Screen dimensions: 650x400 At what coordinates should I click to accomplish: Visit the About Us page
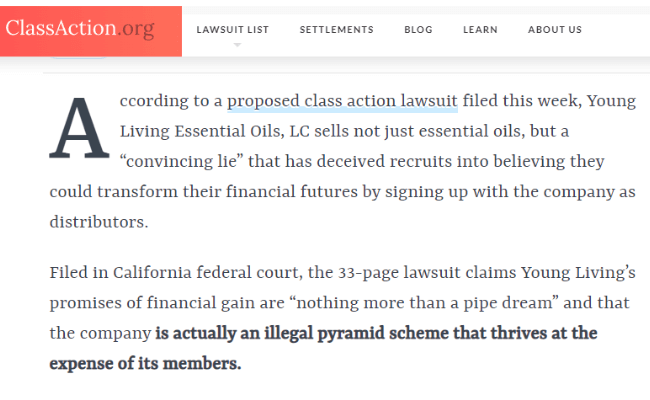click(555, 30)
